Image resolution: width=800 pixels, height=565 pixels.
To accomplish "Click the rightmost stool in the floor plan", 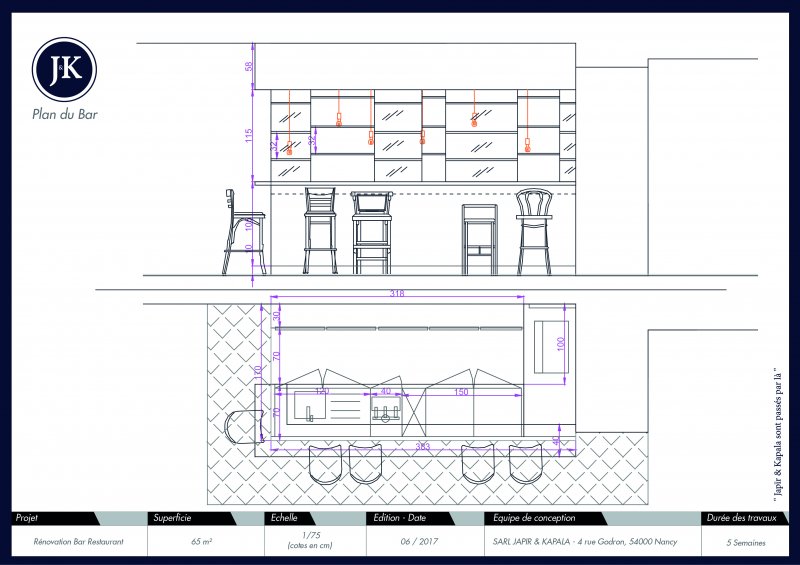I will click(526, 463).
